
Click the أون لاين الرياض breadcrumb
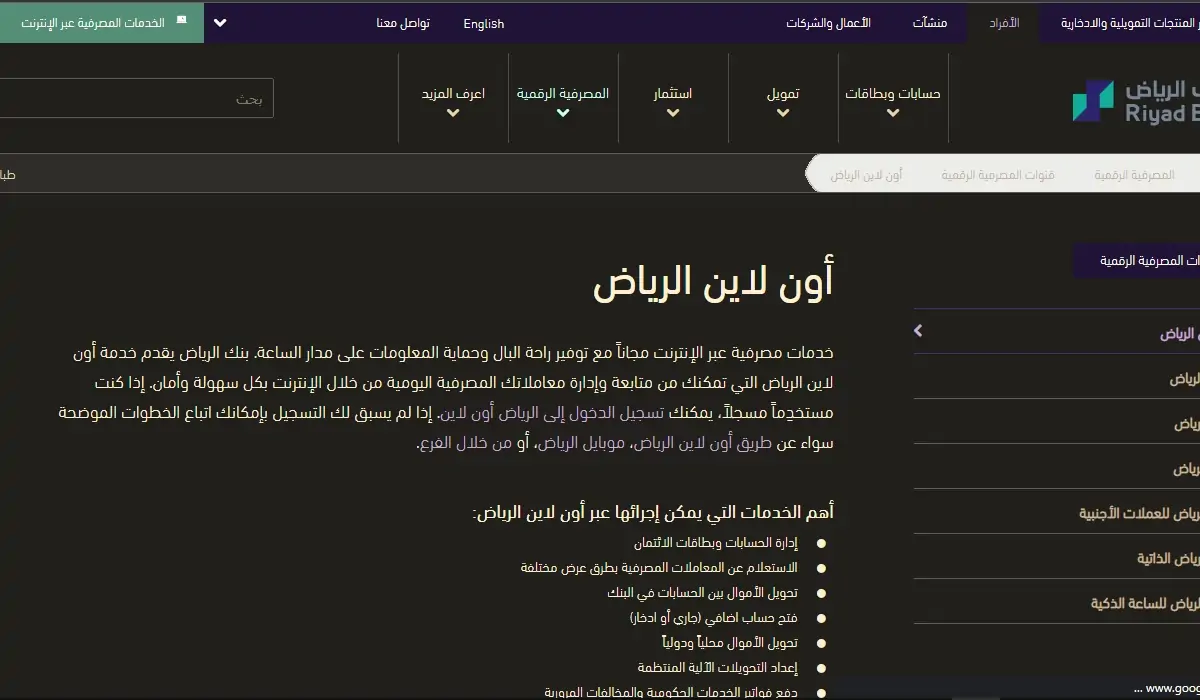(x=866, y=175)
